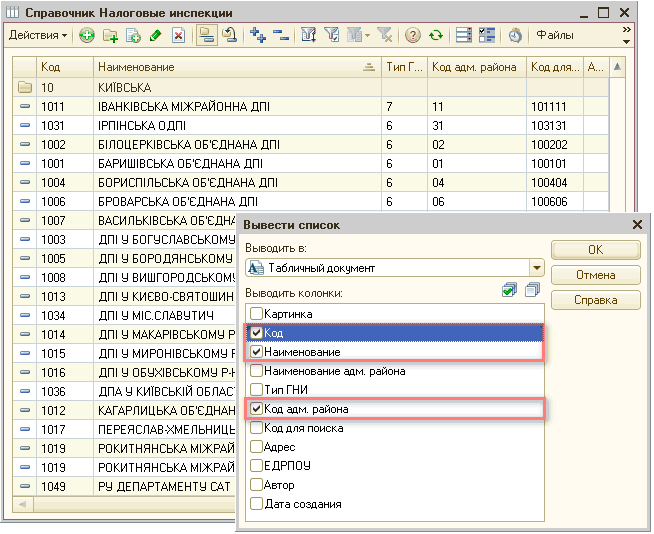This screenshot has width=654, height=534.
Task: Select the ІРПІНСЬКА ОДПІ row
Action: click(x=310, y=126)
